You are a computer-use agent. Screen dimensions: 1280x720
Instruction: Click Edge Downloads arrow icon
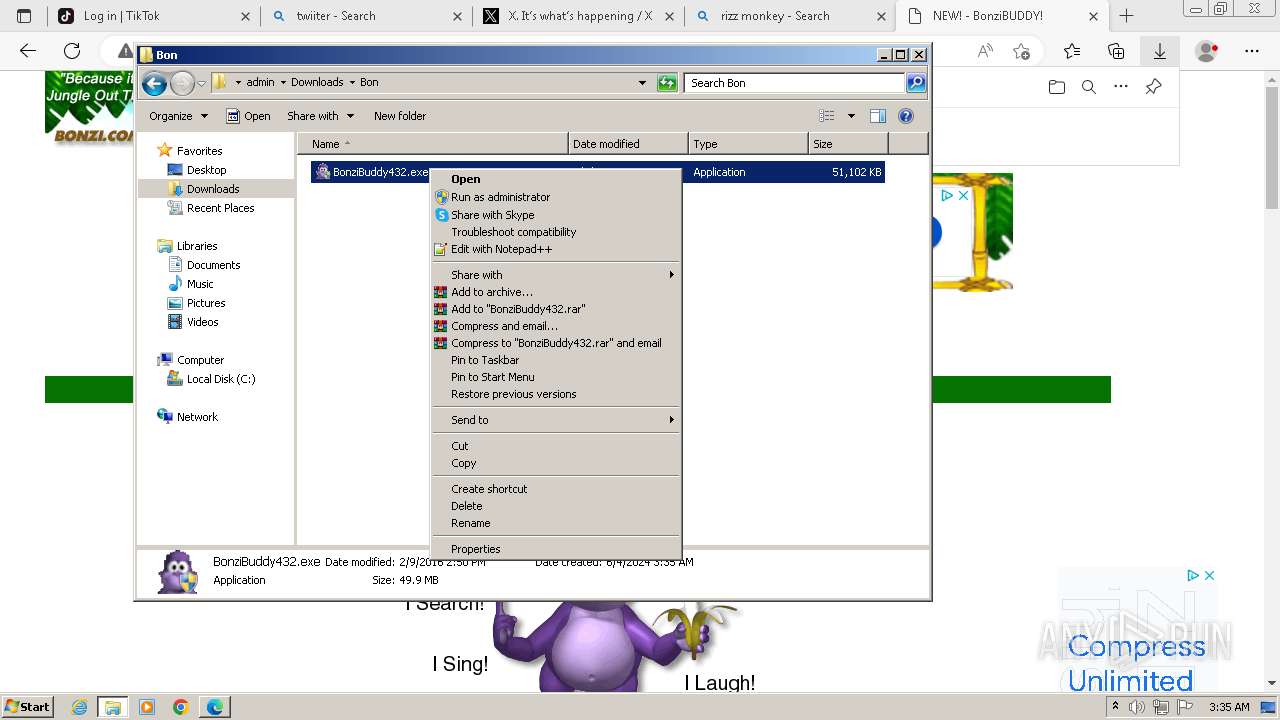coord(1160,51)
